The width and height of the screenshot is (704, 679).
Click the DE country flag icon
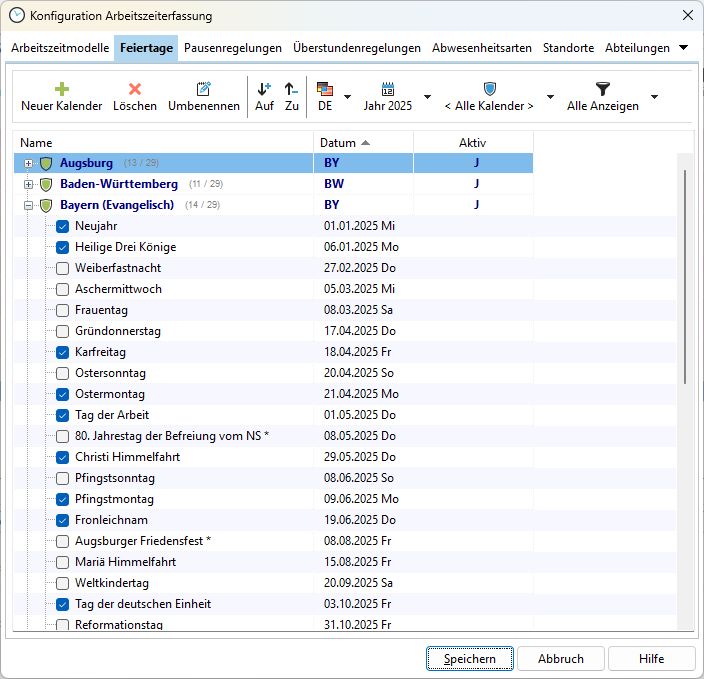click(x=325, y=89)
